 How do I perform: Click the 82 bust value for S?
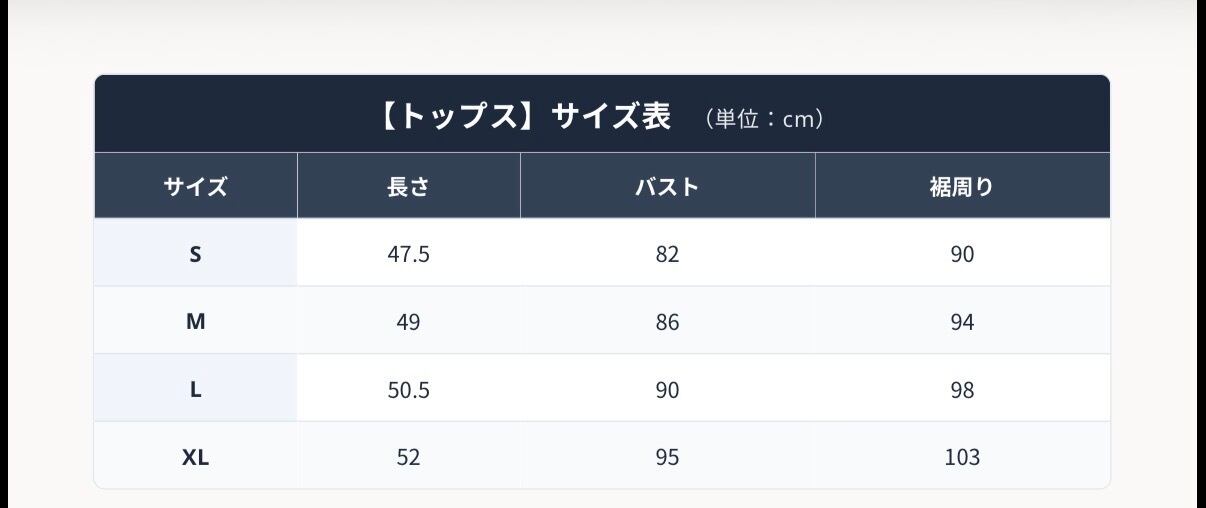coord(668,254)
